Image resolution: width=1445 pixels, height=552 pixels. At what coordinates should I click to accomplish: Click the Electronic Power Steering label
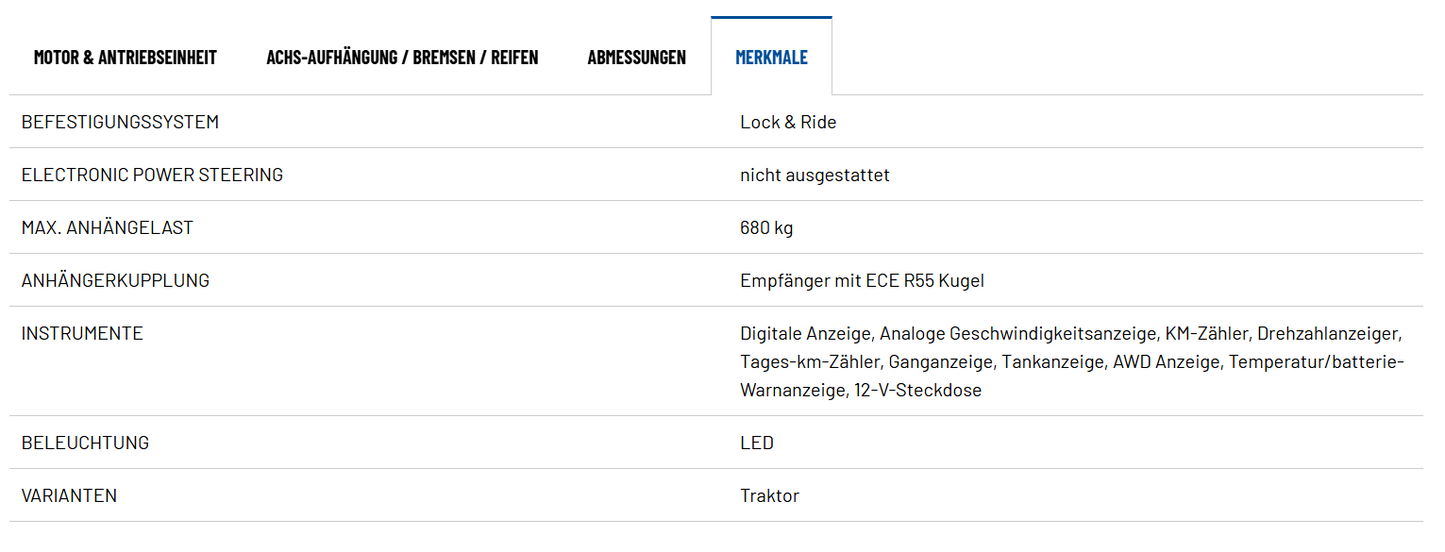(x=152, y=175)
